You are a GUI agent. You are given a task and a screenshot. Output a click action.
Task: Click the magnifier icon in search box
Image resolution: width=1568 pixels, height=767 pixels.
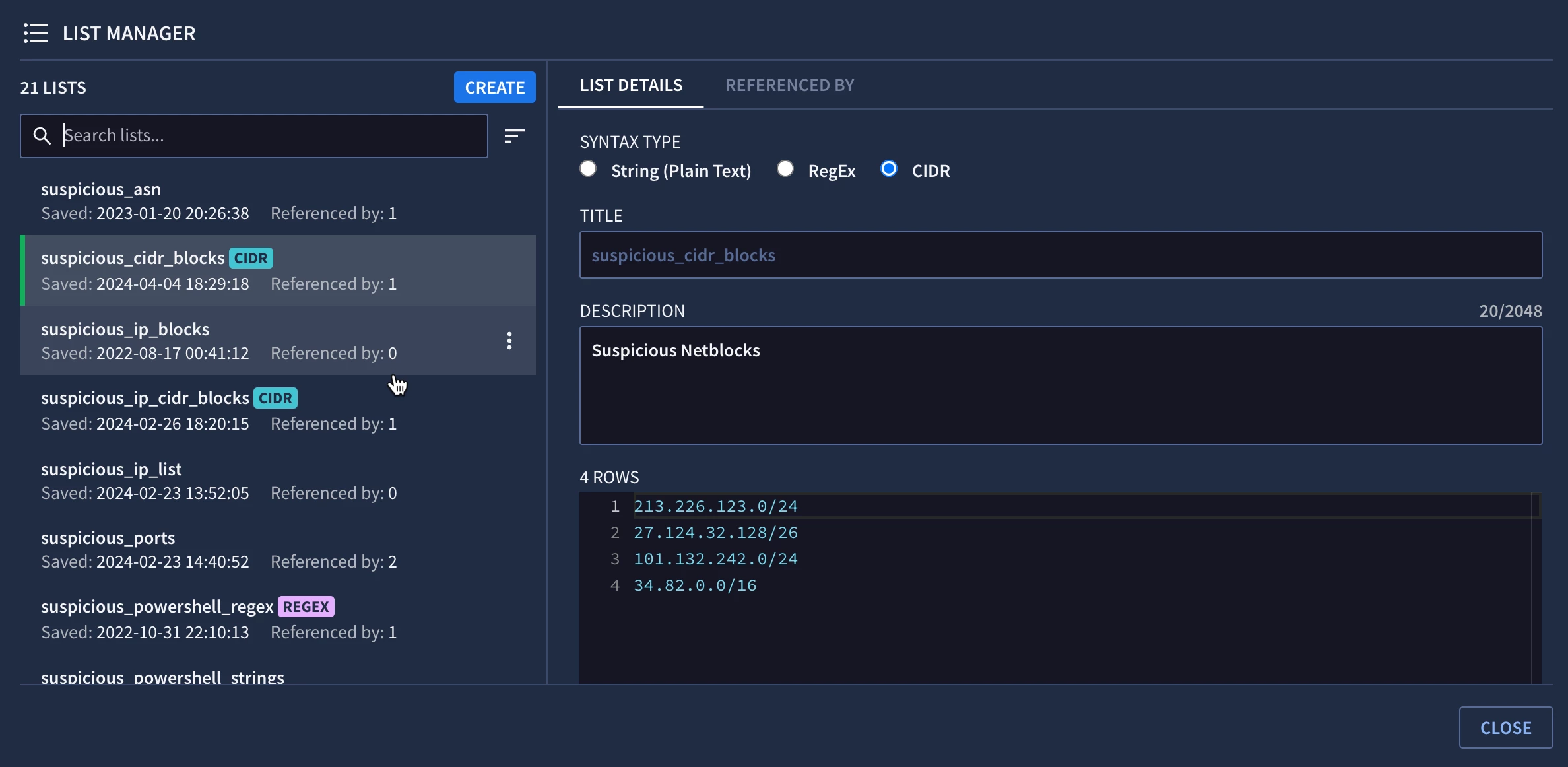pyautogui.click(x=42, y=136)
